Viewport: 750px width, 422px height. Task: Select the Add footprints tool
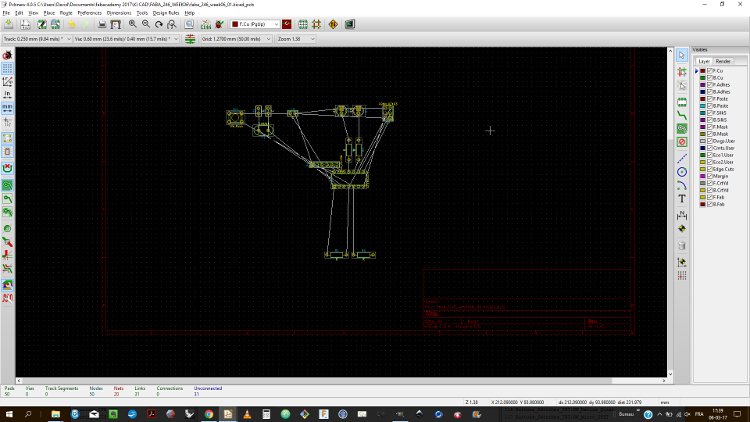tap(682, 102)
